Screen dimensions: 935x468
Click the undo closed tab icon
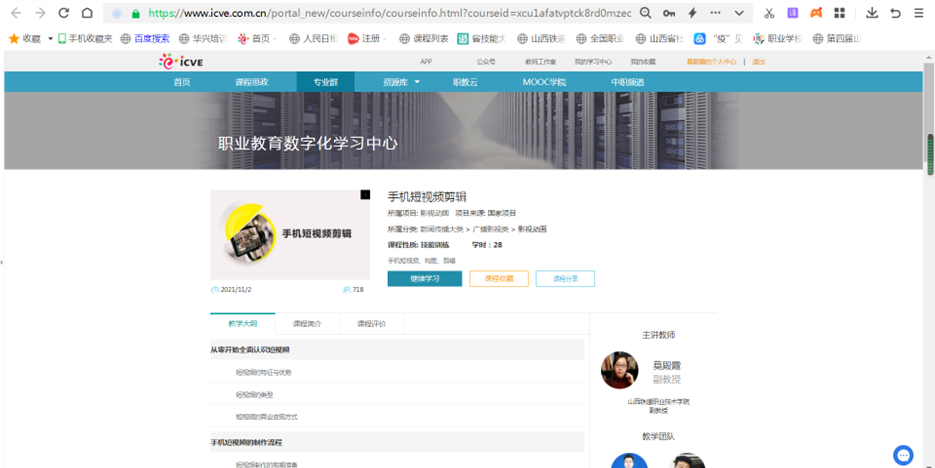coord(895,13)
